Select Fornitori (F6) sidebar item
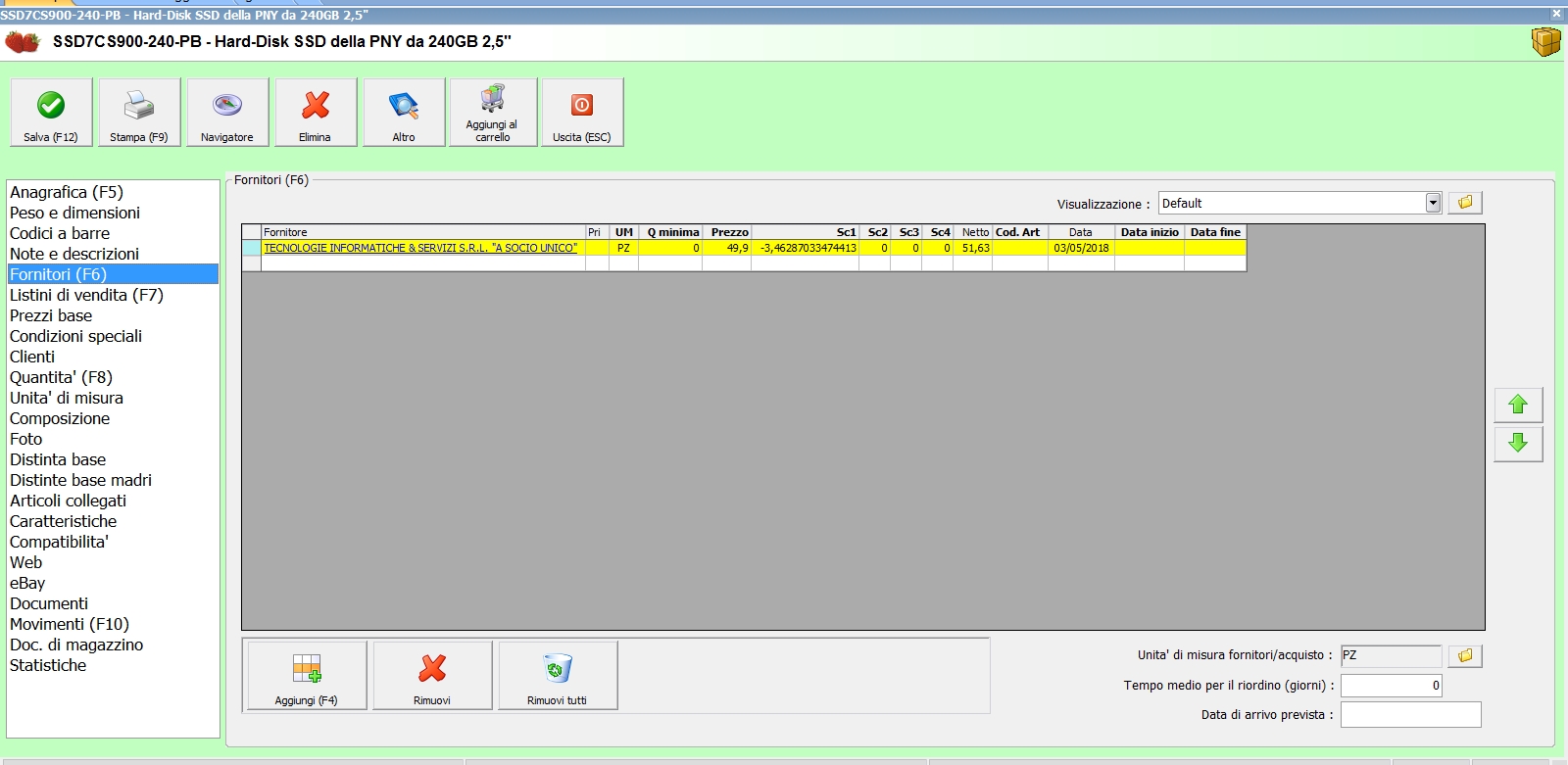This screenshot has height=765, width=1568. tap(113, 274)
